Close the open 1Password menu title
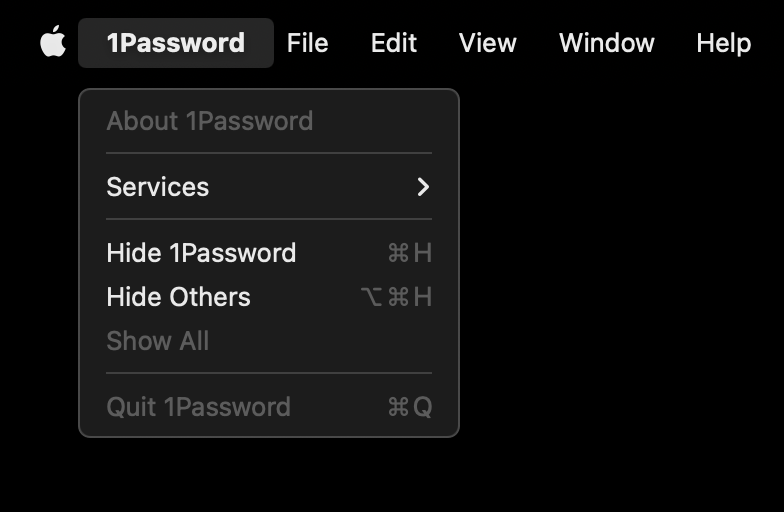This screenshot has height=512, width=784. coord(175,43)
